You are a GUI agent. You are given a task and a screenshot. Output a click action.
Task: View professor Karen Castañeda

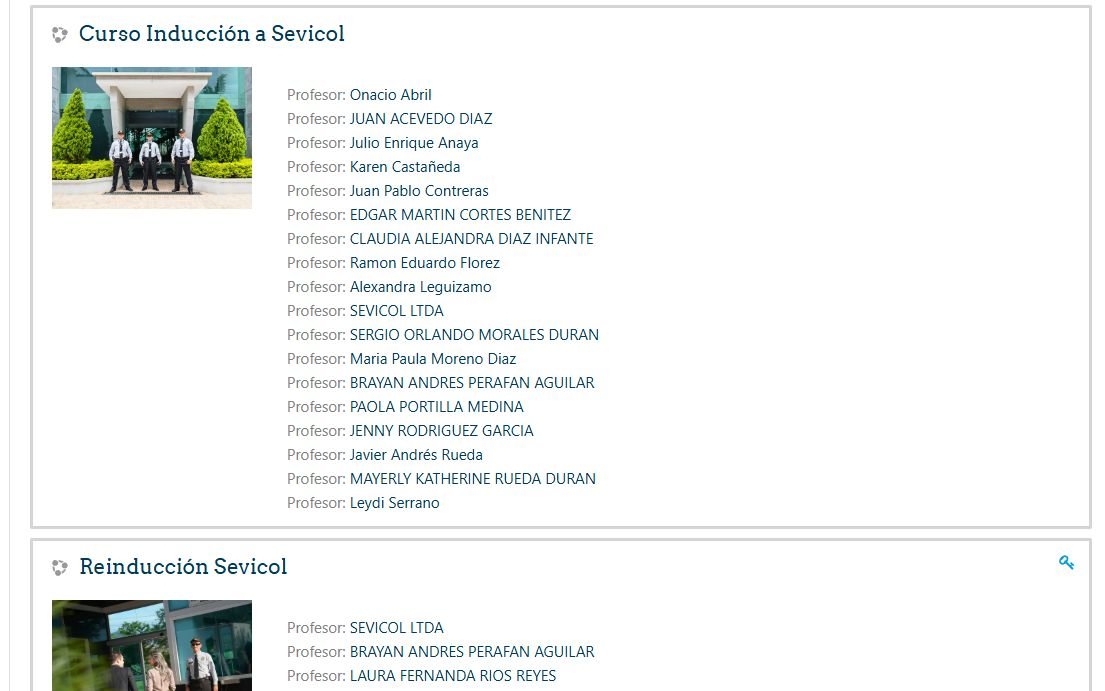(x=404, y=166)
